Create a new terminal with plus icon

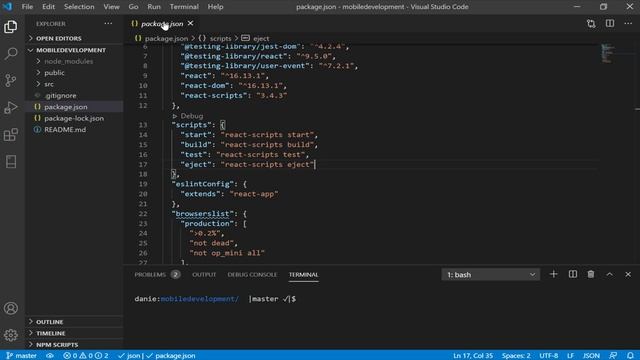[x=553, y=274]
